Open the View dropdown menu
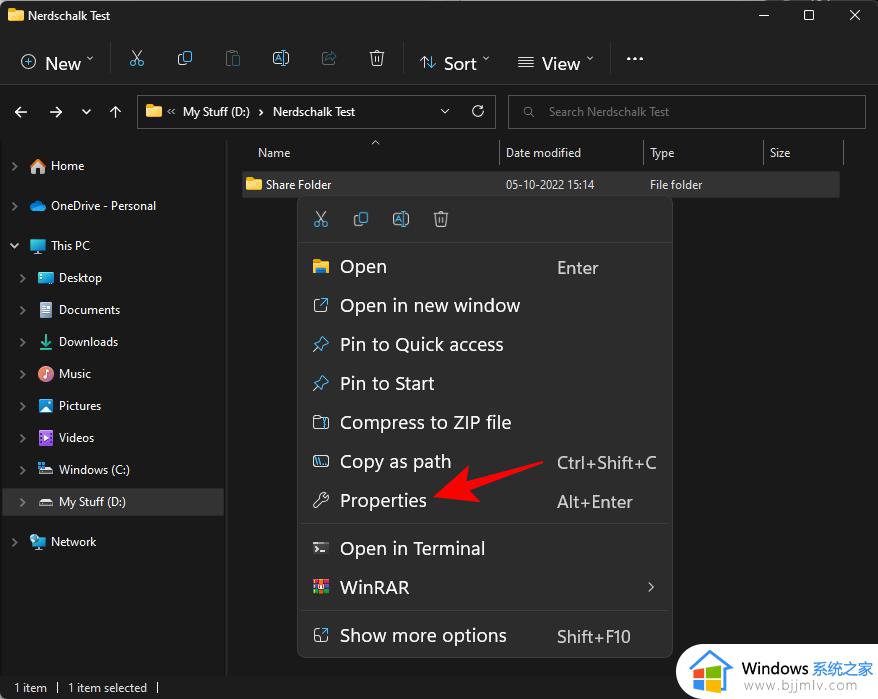The height and width of the screenshot is (699, 878). coord(555,63)
